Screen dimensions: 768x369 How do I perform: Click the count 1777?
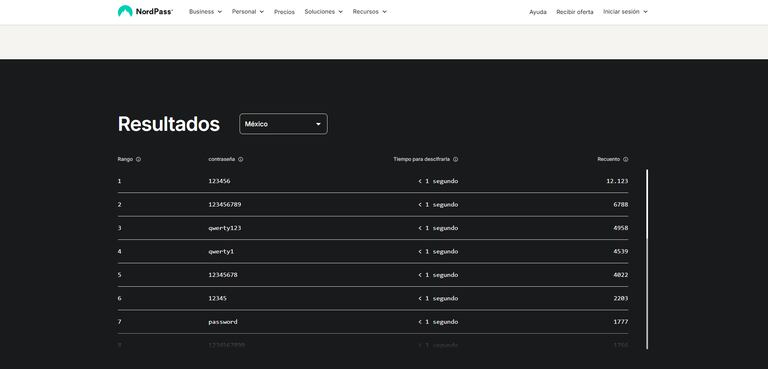coord(621,322)
